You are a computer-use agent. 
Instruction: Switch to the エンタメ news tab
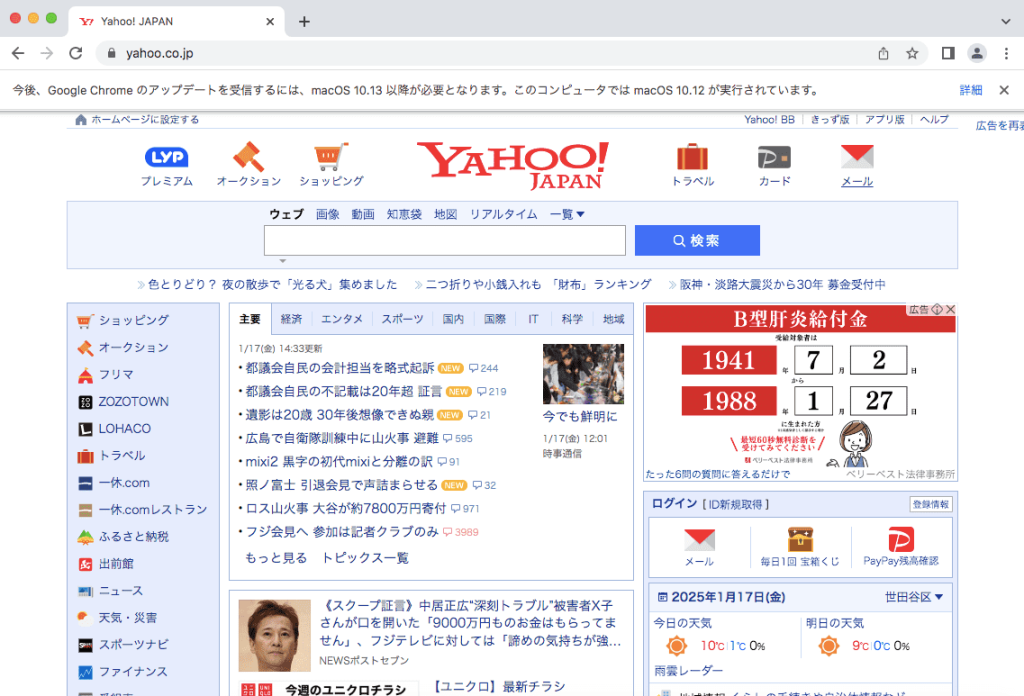click(x=342, y=319)
